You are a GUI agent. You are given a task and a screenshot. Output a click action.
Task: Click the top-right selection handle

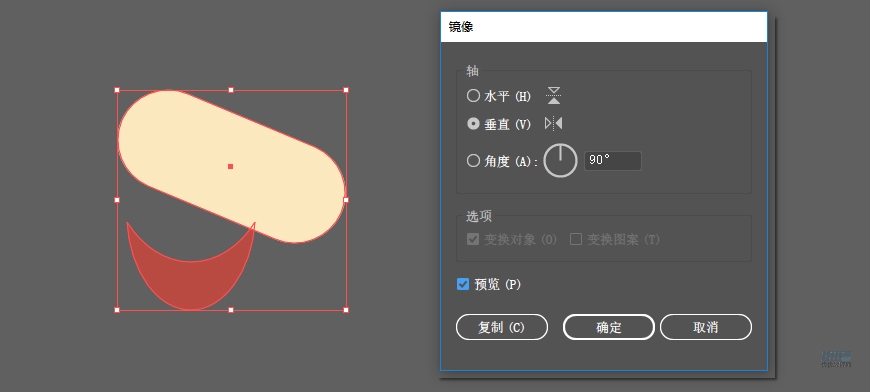[346, 90]
